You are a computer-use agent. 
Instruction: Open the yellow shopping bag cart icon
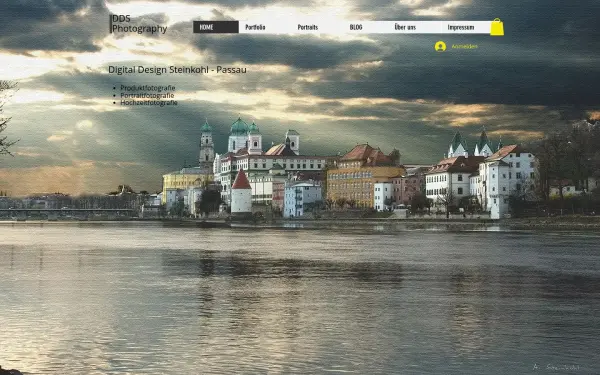497,27
